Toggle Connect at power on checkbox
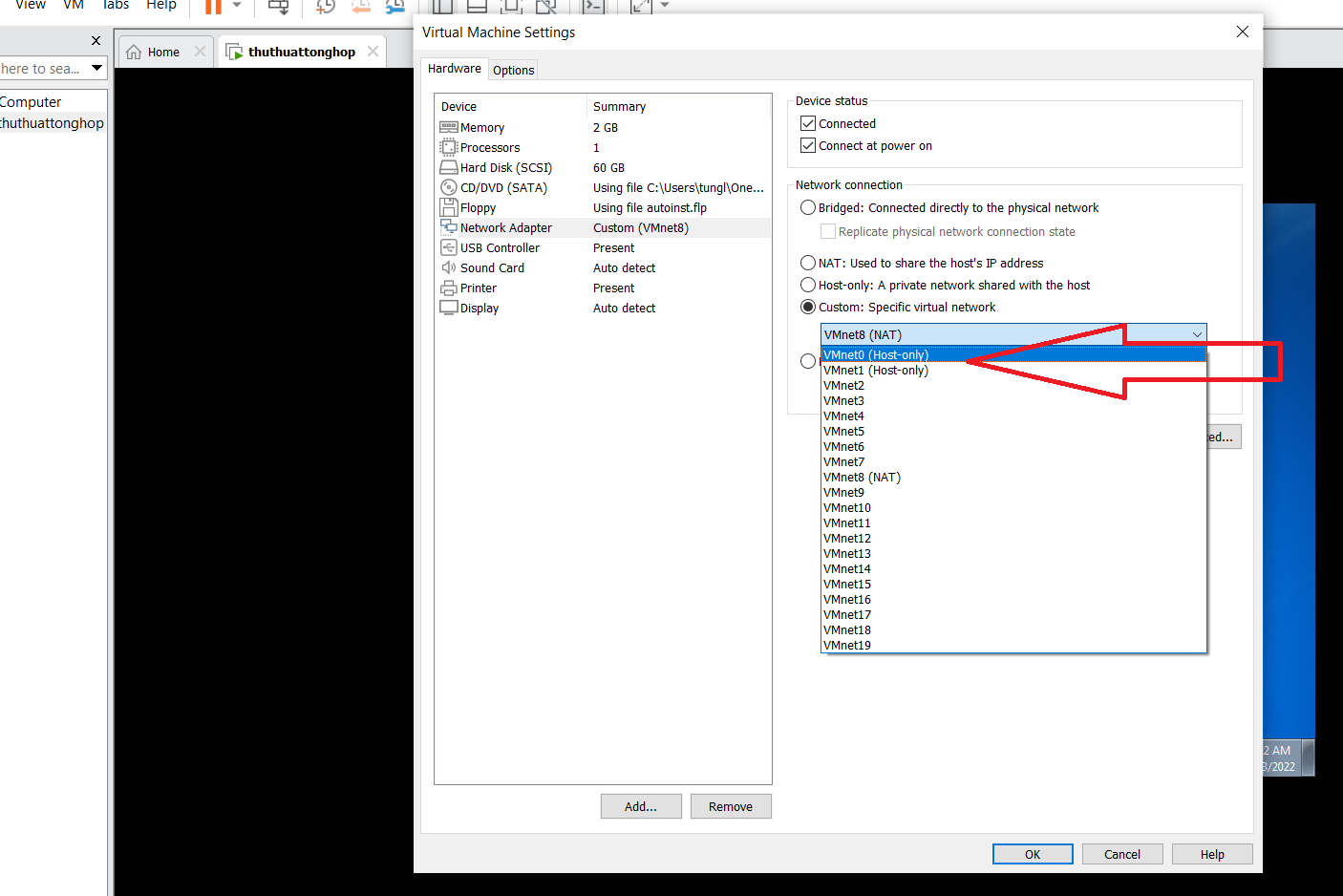Screen dimensions: 1343x896 tap(808, 145)
